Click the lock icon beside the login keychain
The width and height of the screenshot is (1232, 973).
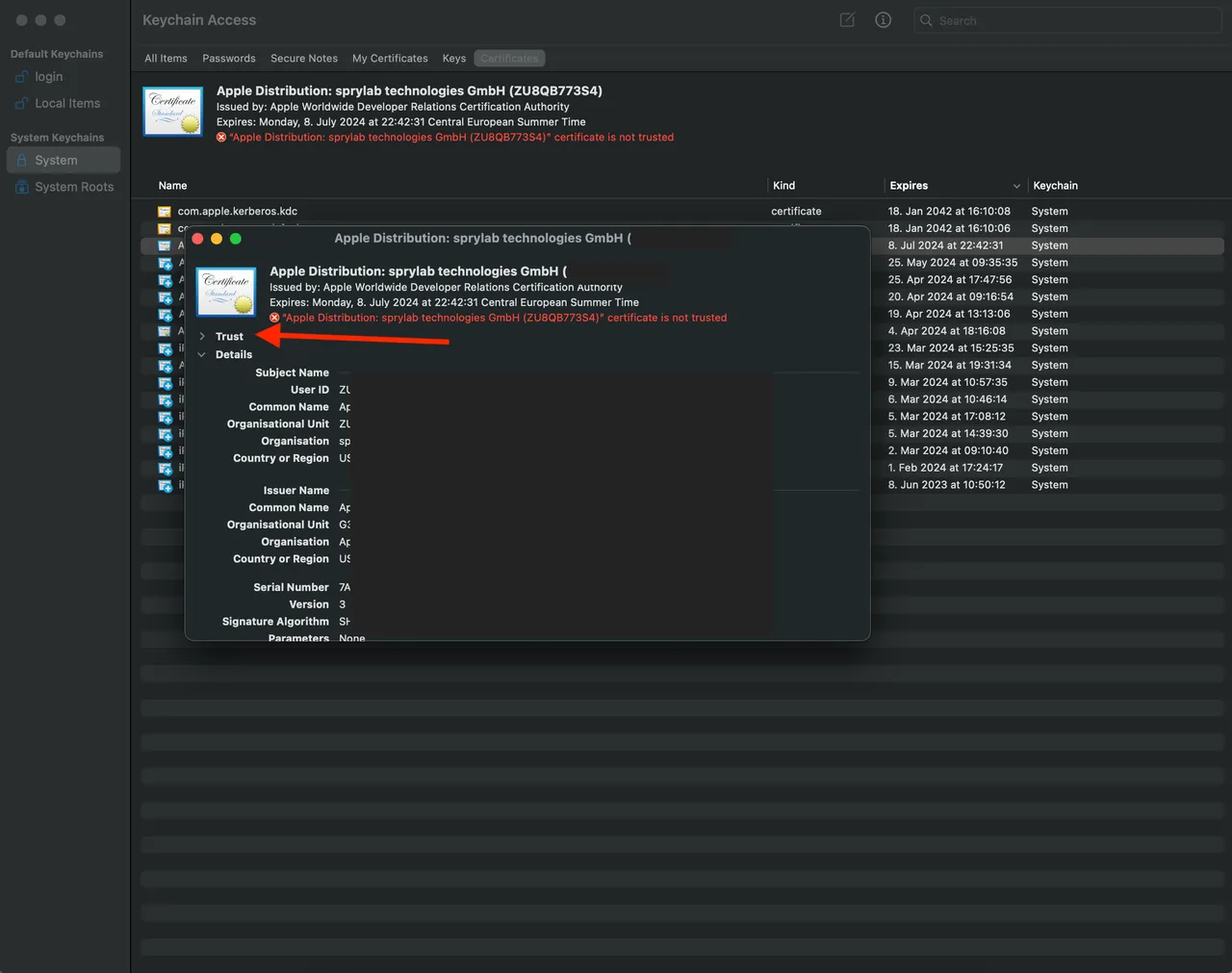[x=21, y=76]
